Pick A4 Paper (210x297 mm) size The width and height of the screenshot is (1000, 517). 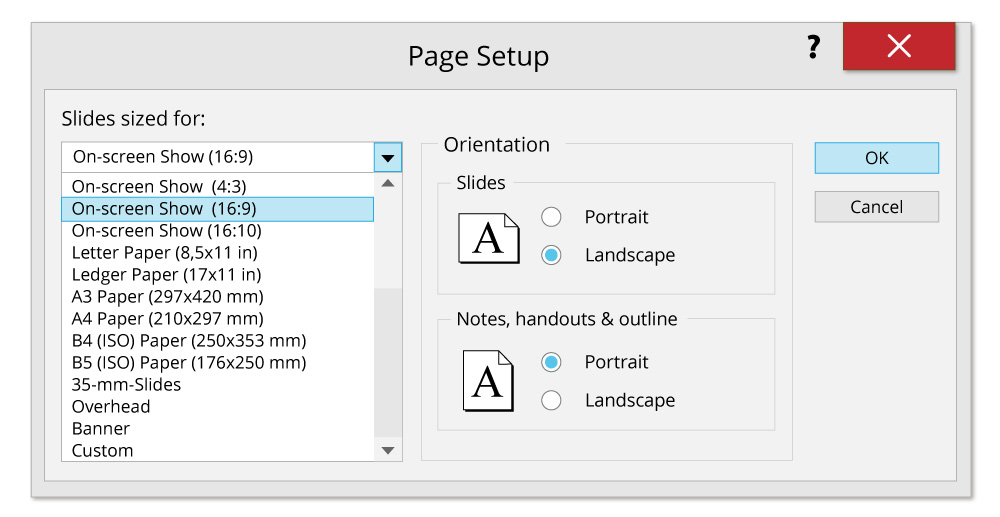click(168, 319)
